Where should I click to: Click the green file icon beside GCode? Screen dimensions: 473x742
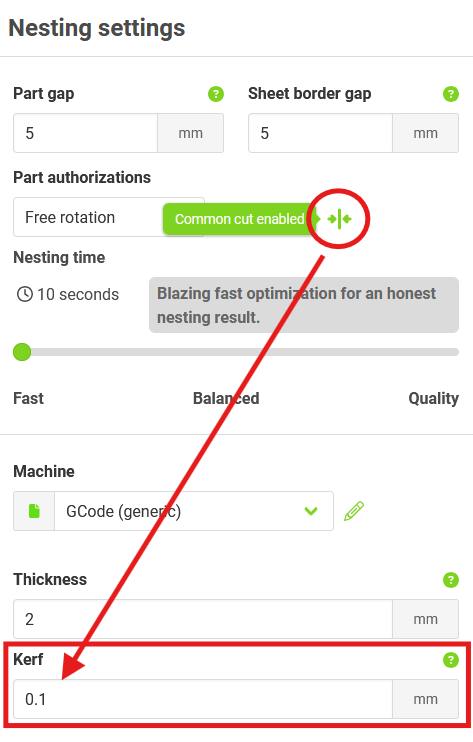34,511
